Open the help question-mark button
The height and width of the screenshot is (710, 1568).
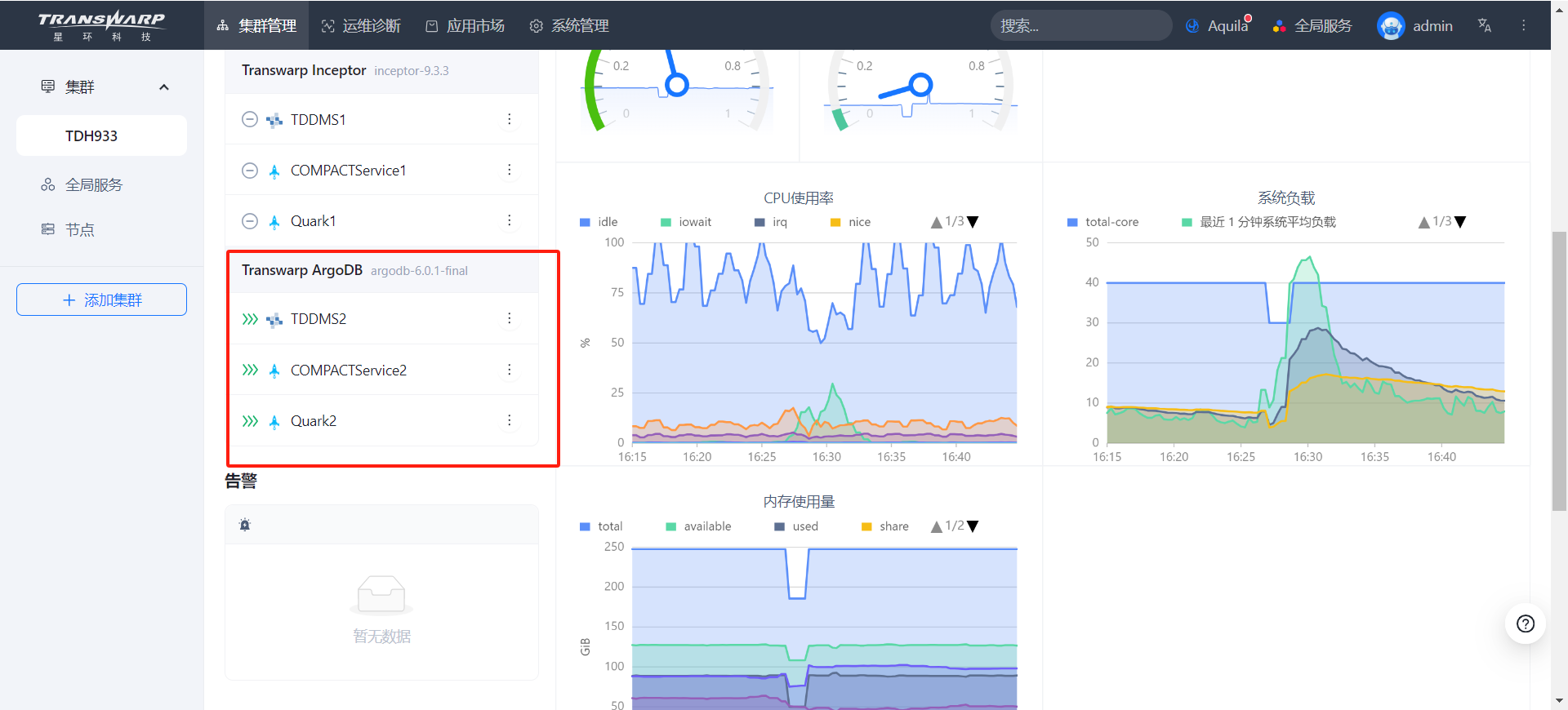1526,623
